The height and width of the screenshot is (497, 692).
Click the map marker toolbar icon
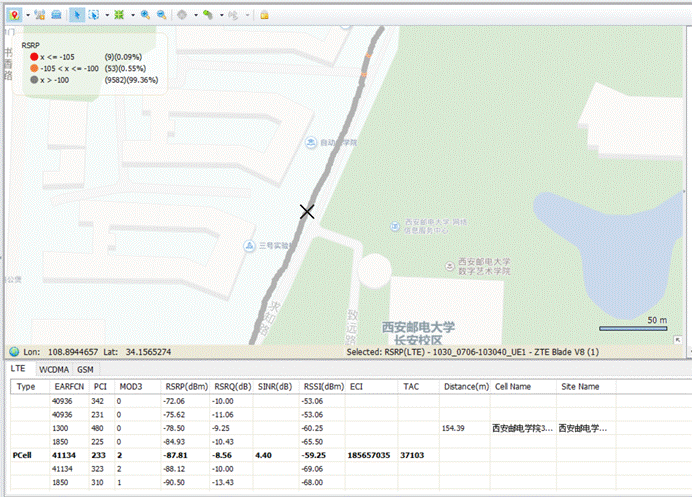[x=13, y=15]
